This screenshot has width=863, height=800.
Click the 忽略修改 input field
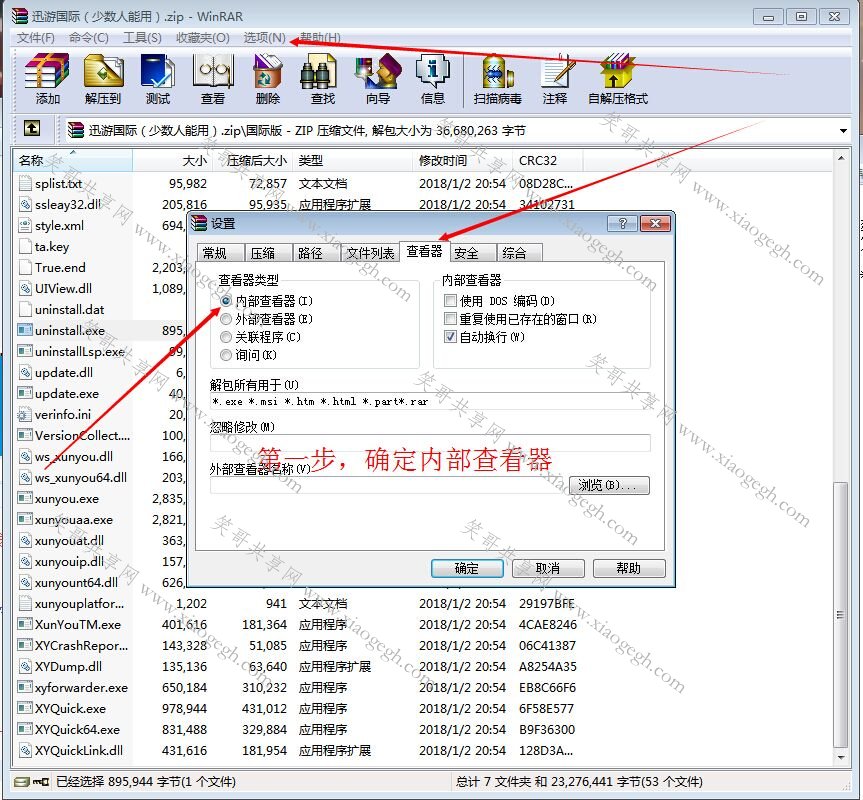[430, 443]
